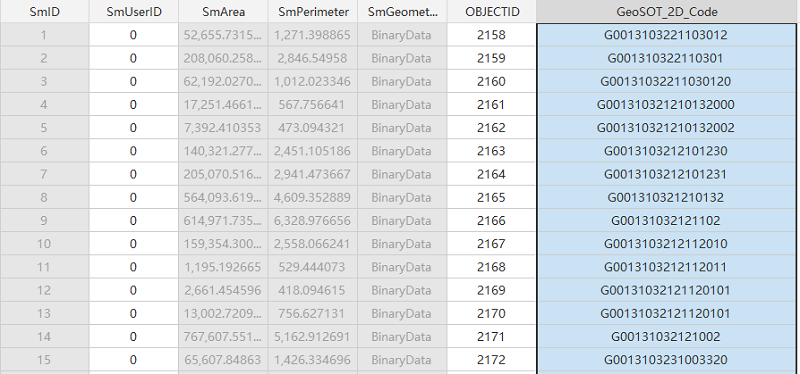The image size is (800, 374).
Task: Click OBJECTID cell 2171
Action: tap(492, 337)
